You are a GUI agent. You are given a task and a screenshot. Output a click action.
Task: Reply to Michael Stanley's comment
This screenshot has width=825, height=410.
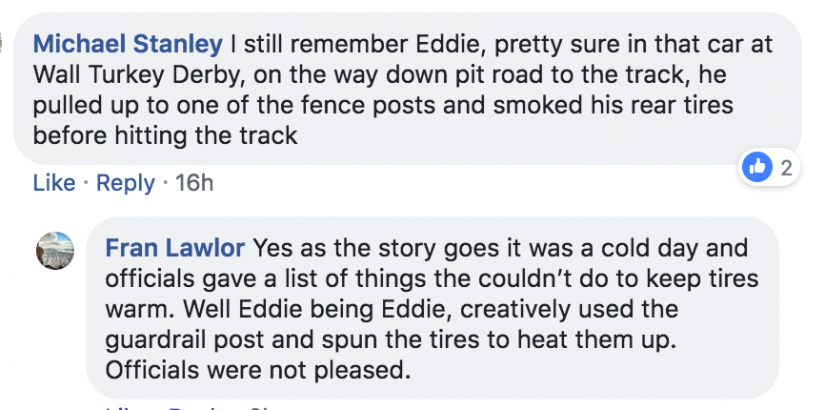(x=125, y=183)
